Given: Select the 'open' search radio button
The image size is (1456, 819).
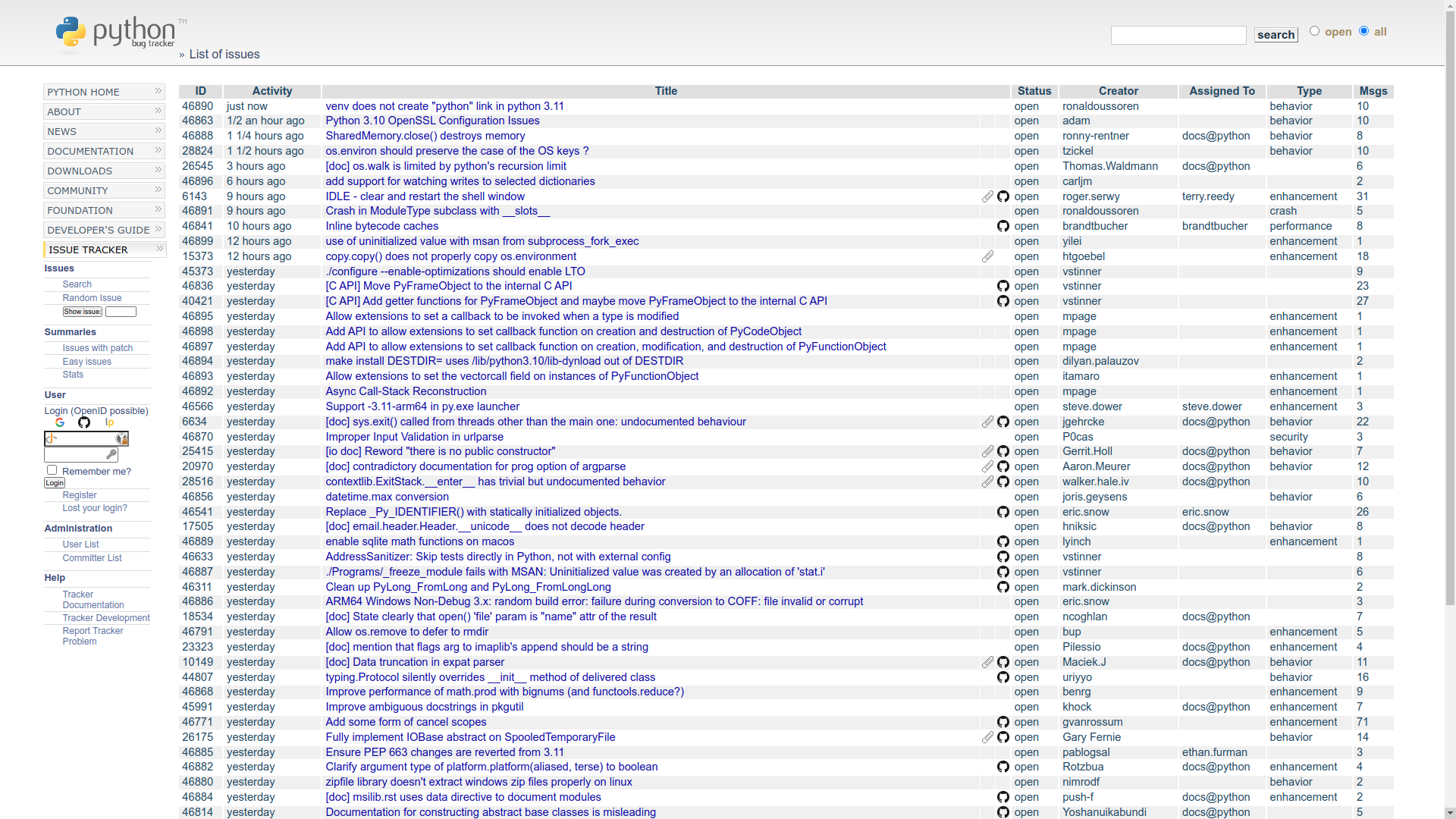Looking at the screenshot, I should click(1314, 31).
